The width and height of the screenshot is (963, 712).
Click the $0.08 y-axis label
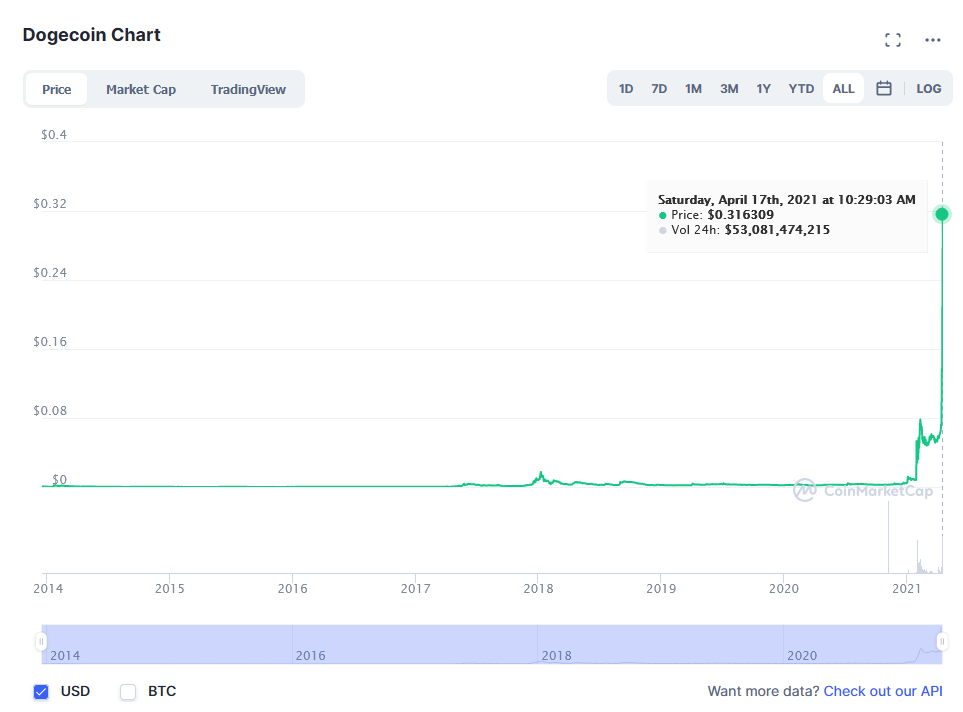coord(50,410)
